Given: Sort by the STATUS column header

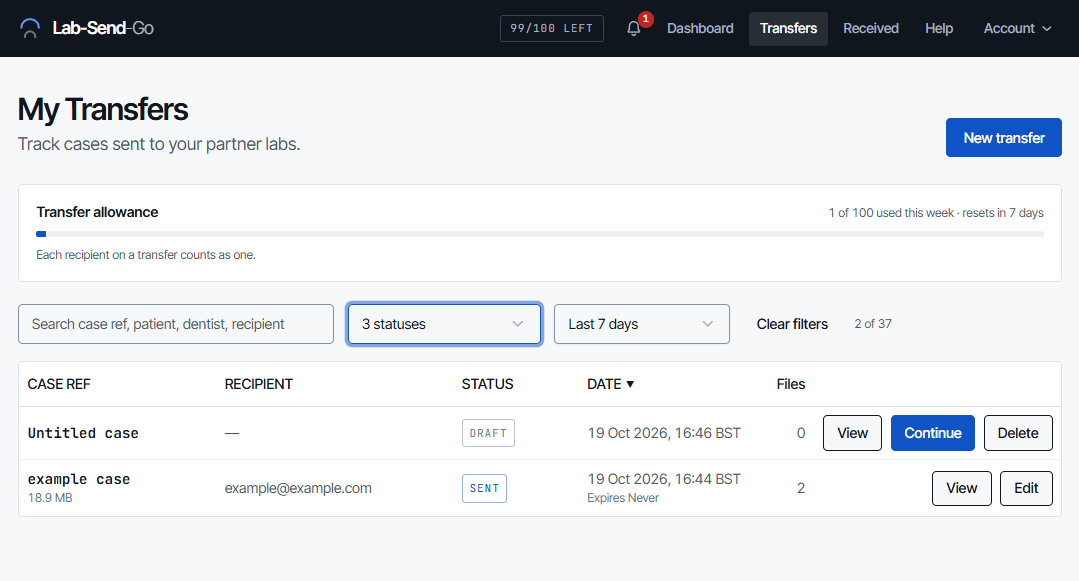Looking at the screenshot, I should (487, 384).
